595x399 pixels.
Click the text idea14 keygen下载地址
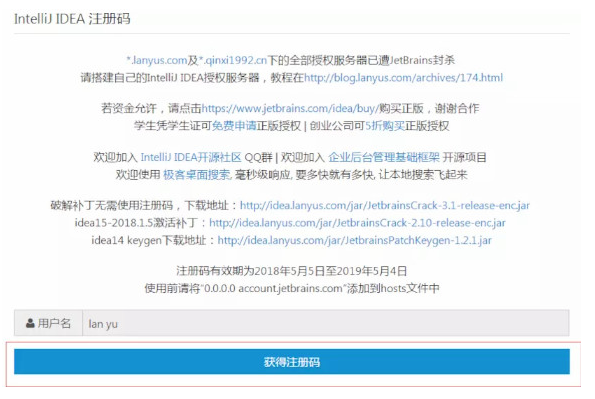[148, 240]
